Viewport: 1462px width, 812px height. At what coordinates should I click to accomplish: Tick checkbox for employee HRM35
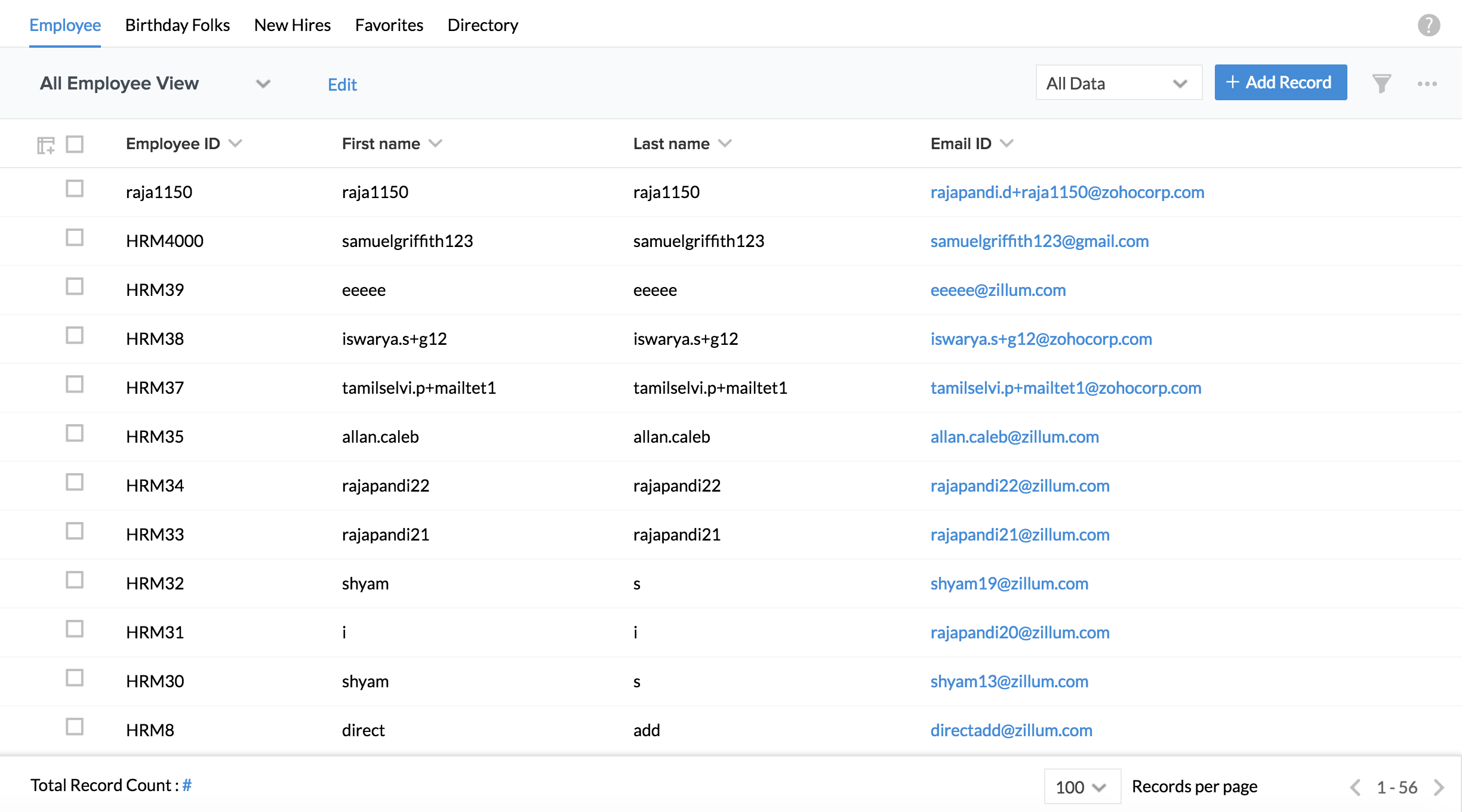coord(75,434)
